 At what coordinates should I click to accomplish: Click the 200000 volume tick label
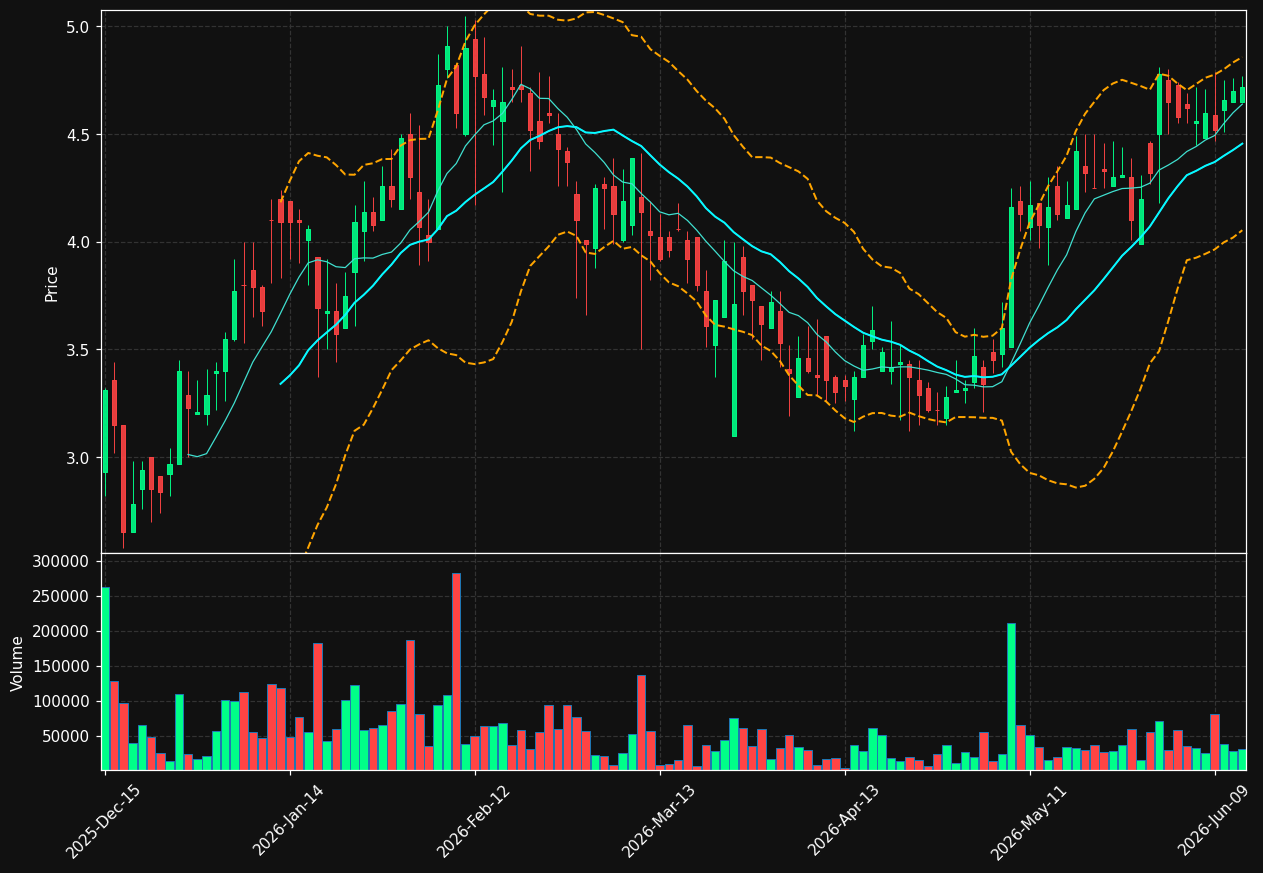coord(62,632)
